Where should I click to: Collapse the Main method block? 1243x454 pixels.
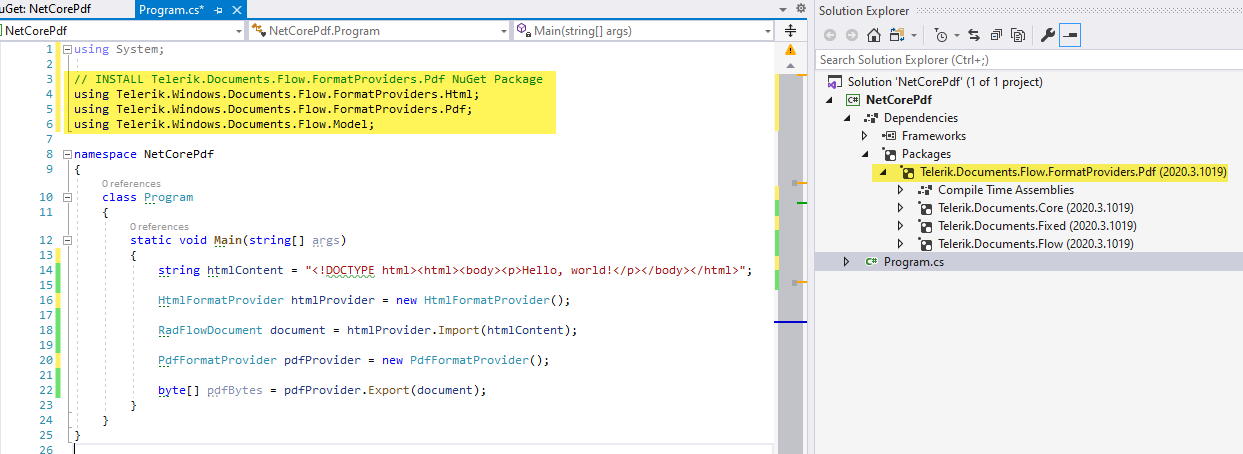(x=66, y=240)
